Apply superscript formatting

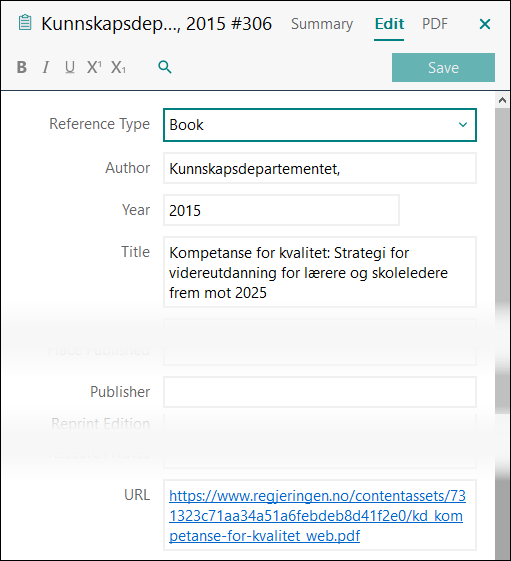tap(94, 67)
